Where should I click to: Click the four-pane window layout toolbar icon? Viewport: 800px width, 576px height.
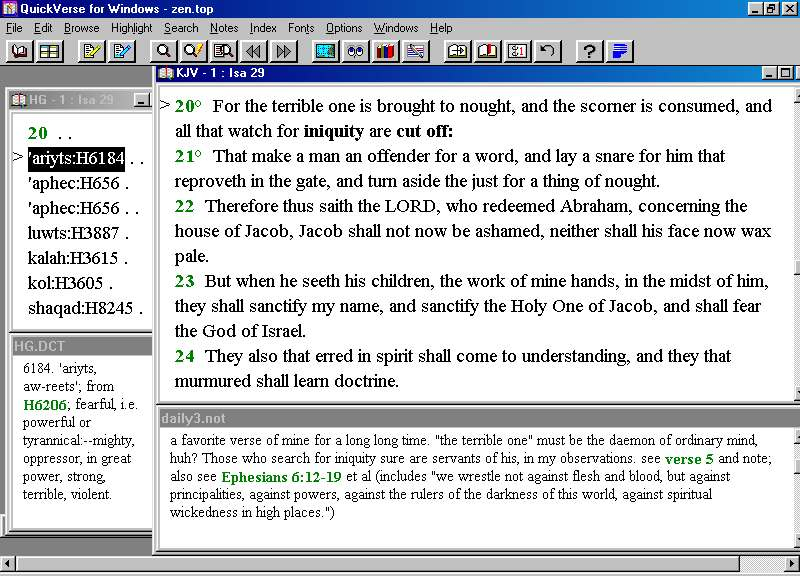49,51
